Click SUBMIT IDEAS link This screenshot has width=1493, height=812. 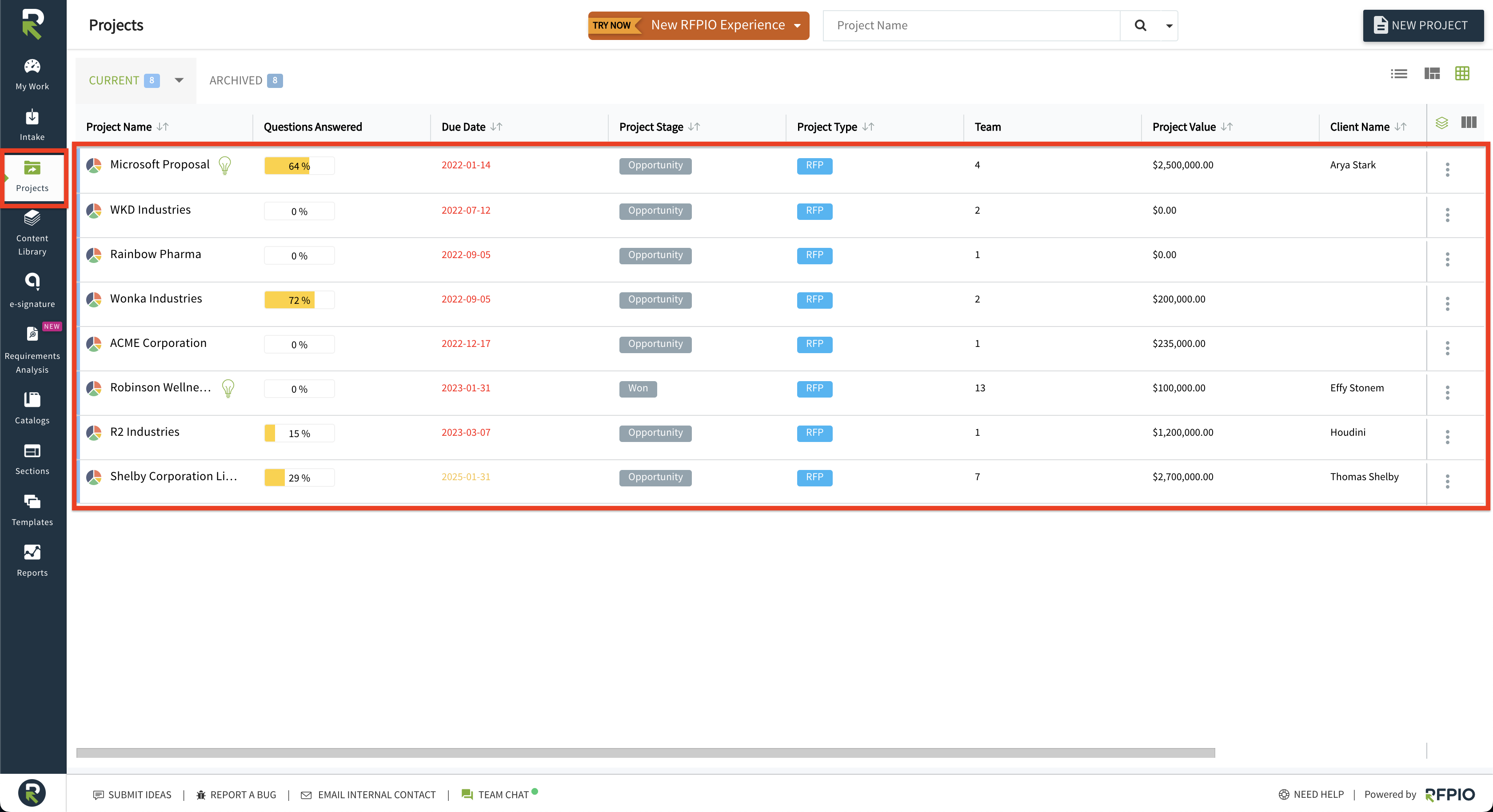tap(132, 794)
